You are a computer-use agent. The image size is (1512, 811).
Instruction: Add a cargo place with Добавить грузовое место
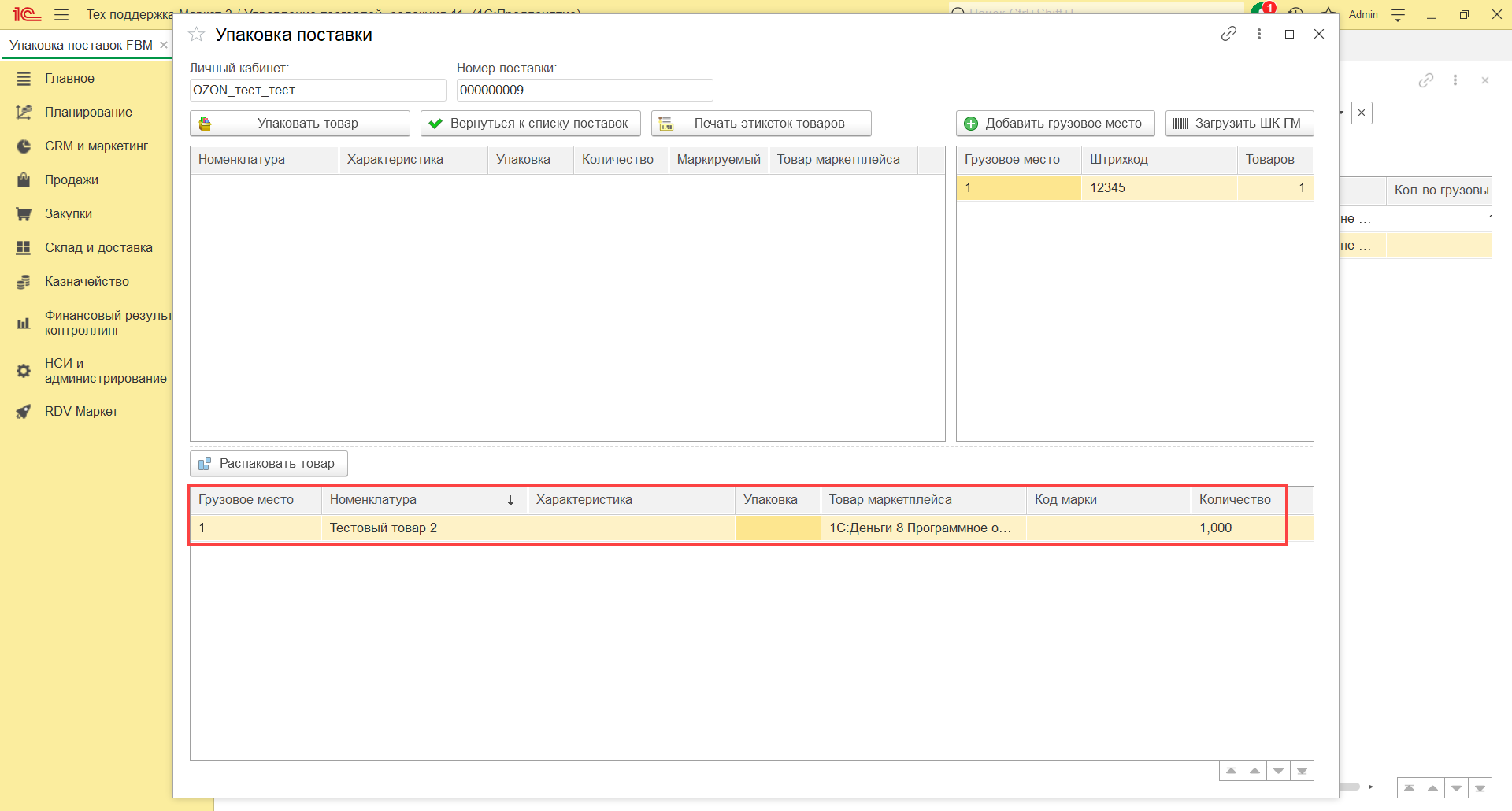pyautogui.click(x=1055, y=124)
